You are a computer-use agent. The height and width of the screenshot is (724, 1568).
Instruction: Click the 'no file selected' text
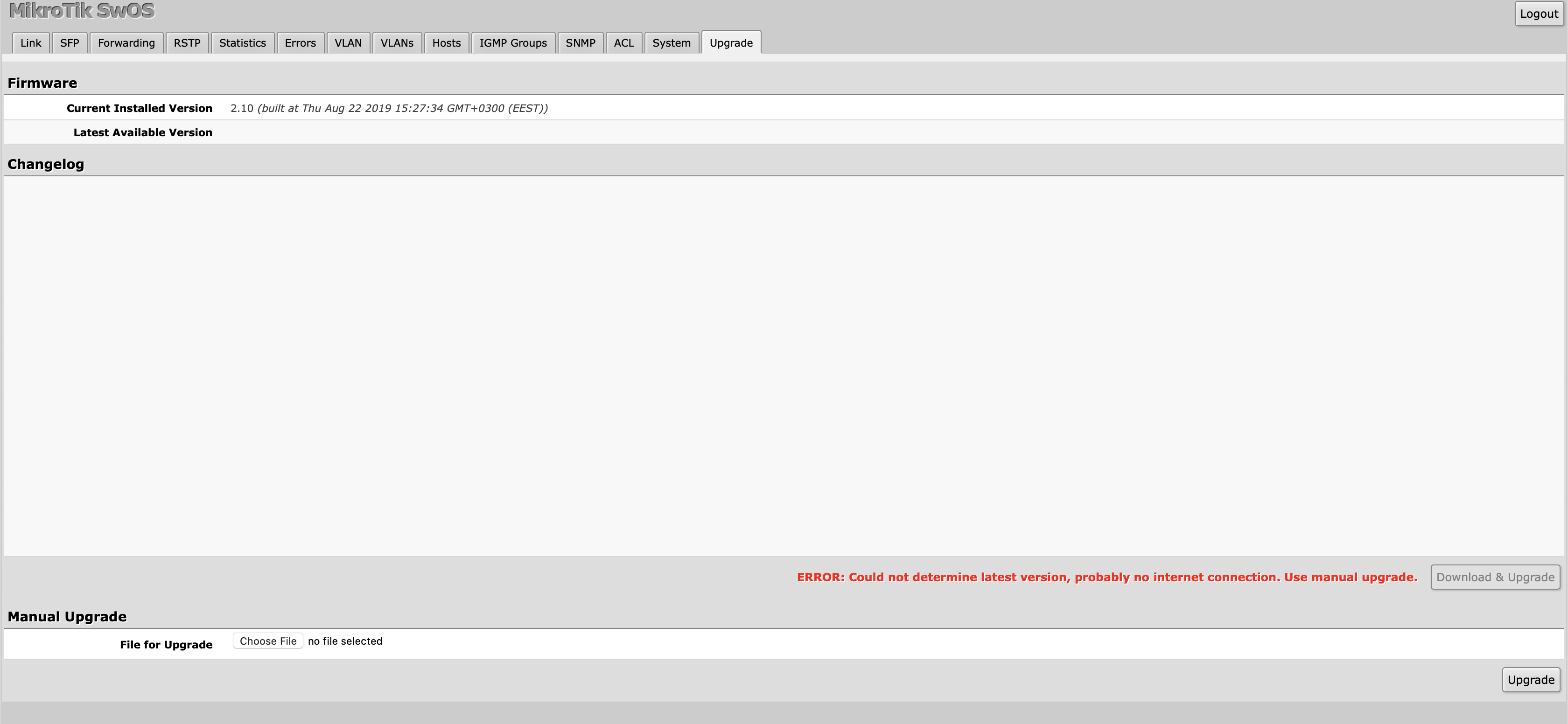345,640
